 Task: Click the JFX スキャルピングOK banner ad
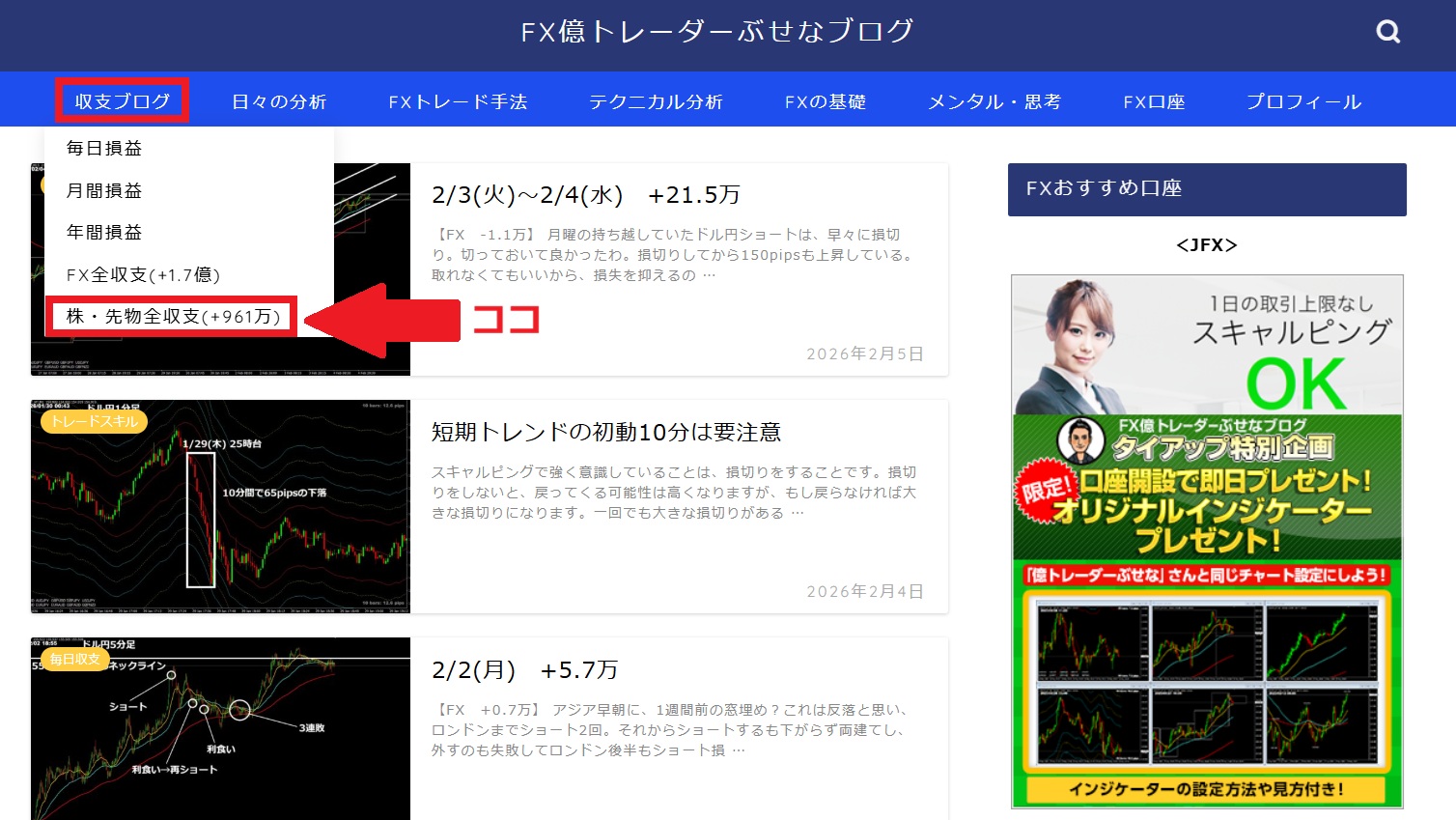tap(1207, 541)
